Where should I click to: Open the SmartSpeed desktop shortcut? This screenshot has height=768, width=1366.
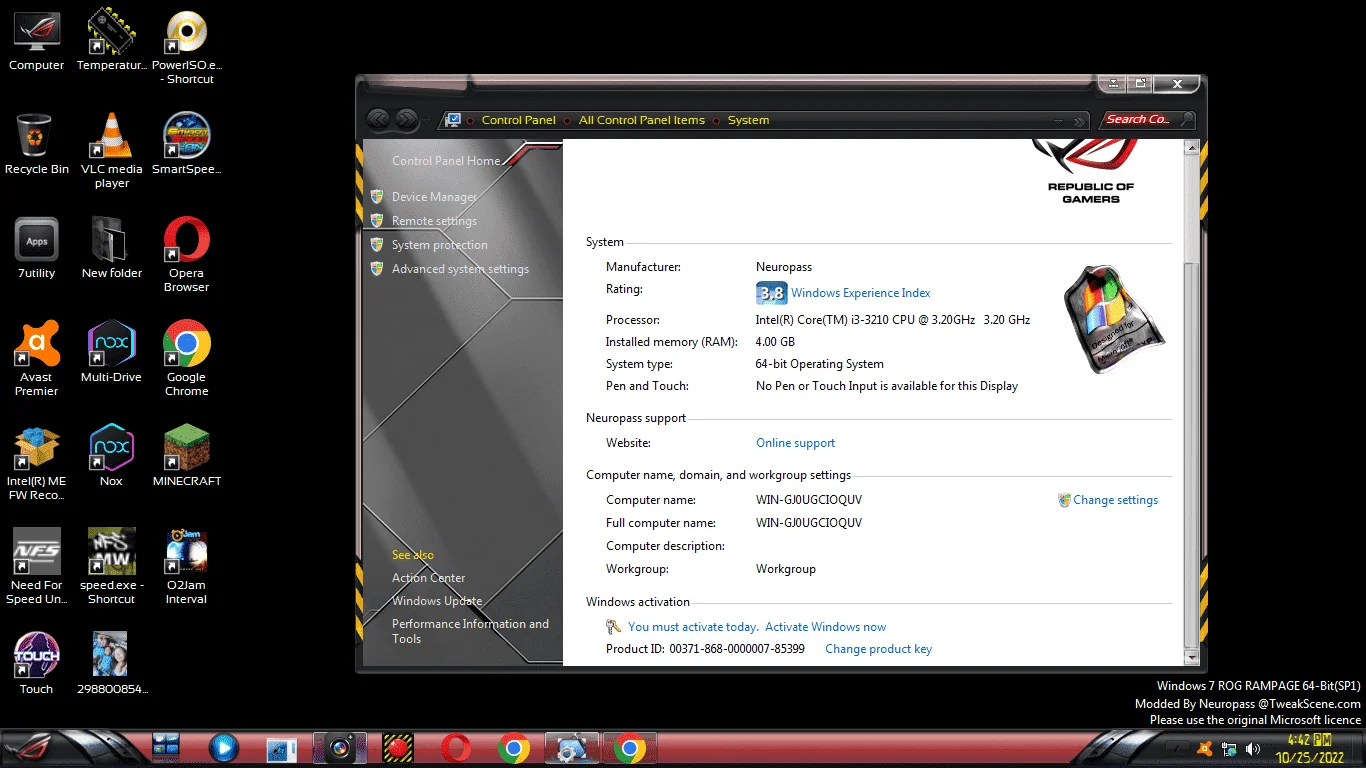pyautogui.click(x=186, y=144)
